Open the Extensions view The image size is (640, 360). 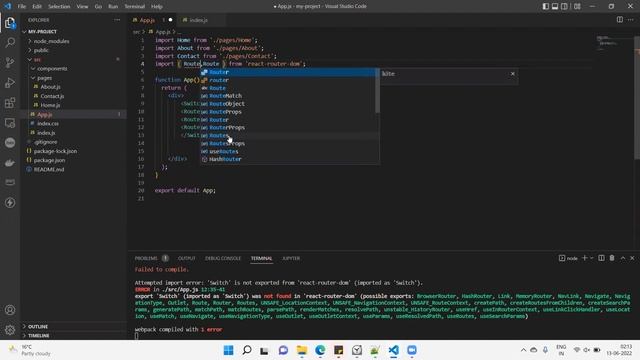click(10, 102)
